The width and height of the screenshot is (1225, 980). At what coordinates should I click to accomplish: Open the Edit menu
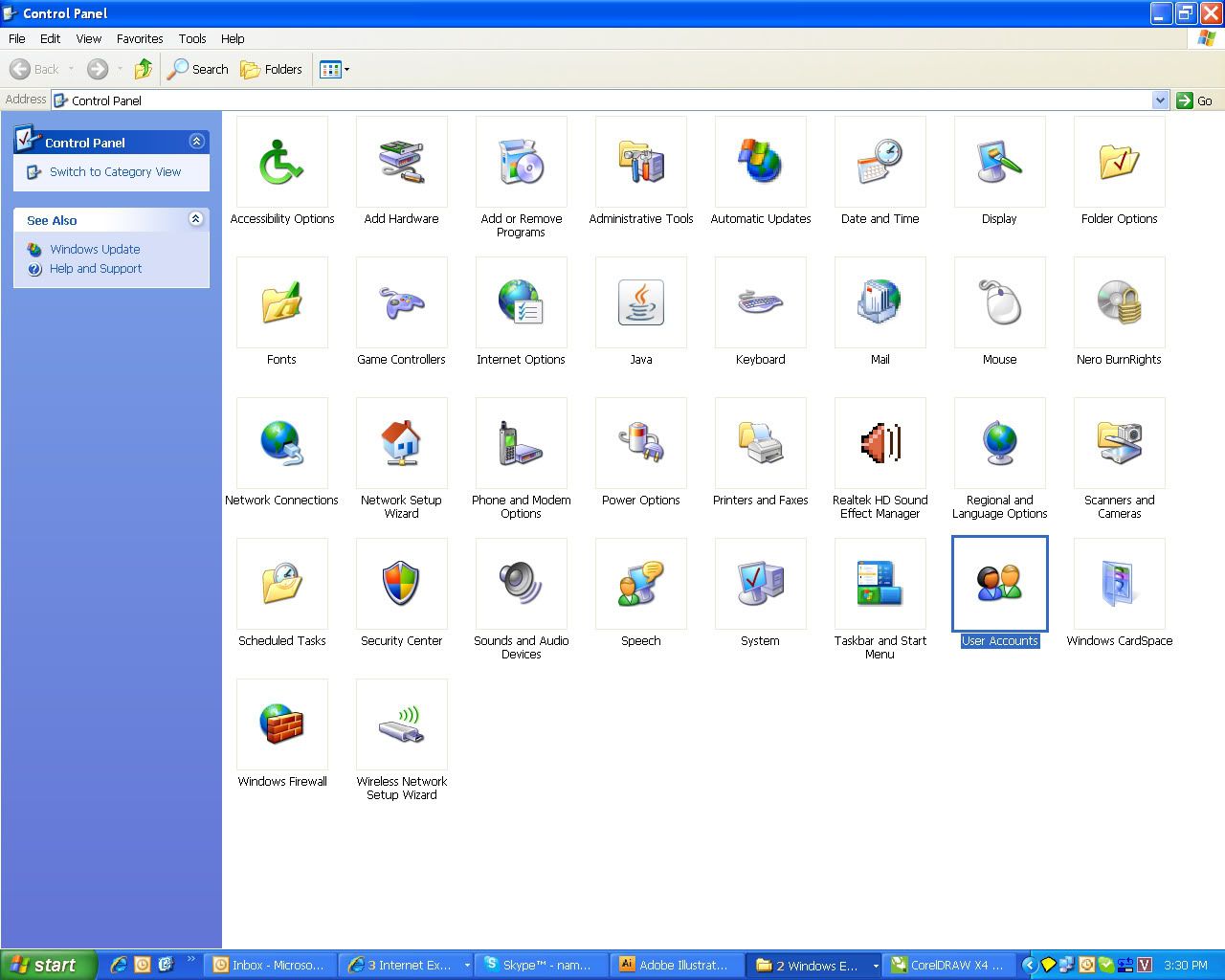point(51,38)
